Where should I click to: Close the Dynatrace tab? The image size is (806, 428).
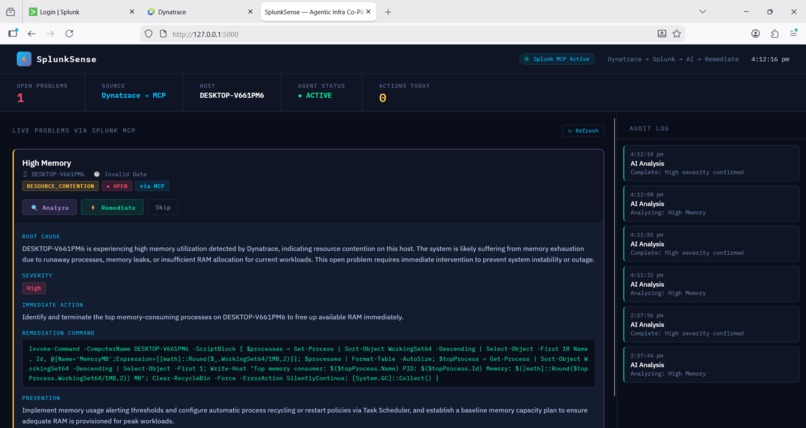click(x=250, y=12)
